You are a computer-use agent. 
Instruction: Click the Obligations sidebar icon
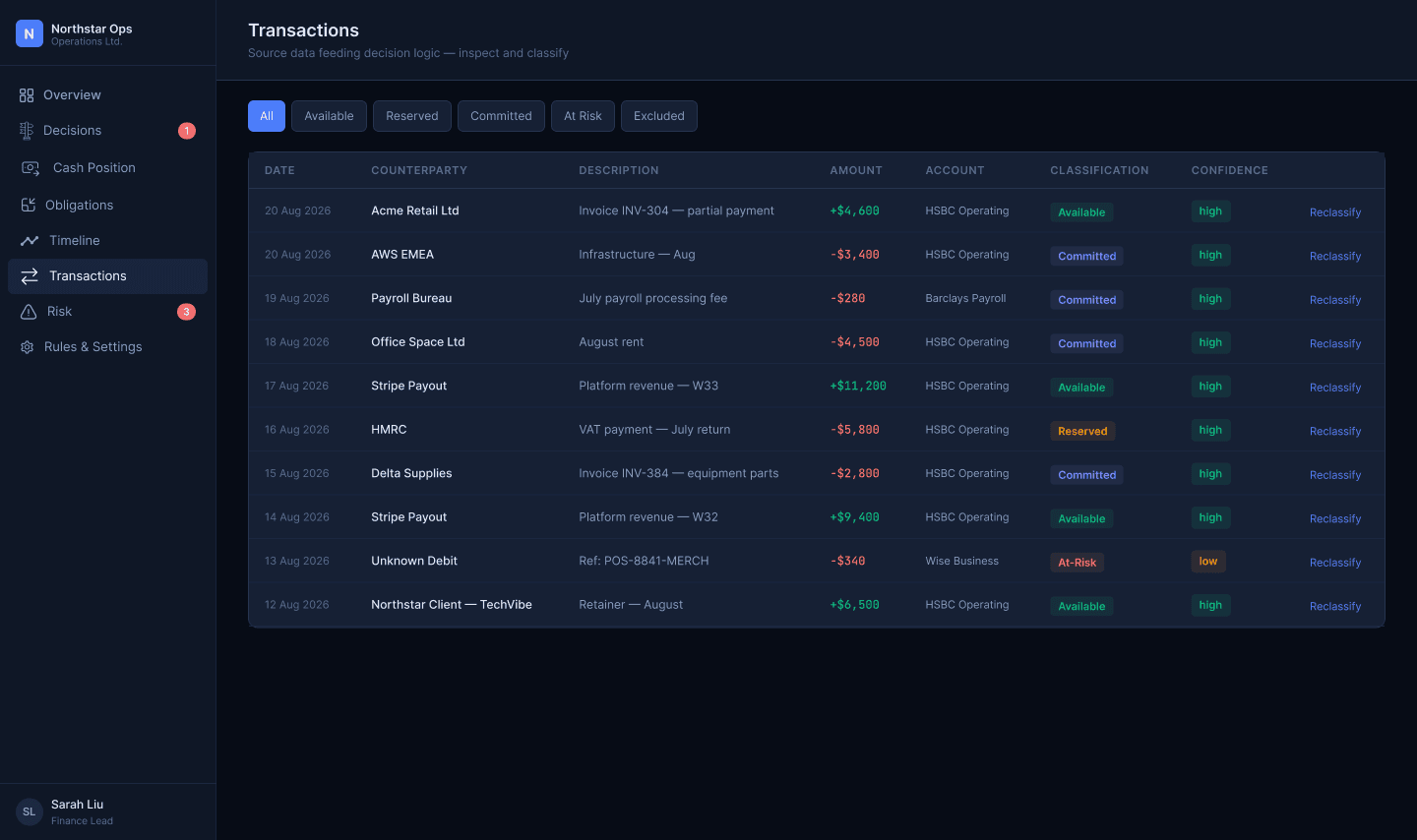pos(28,206)
